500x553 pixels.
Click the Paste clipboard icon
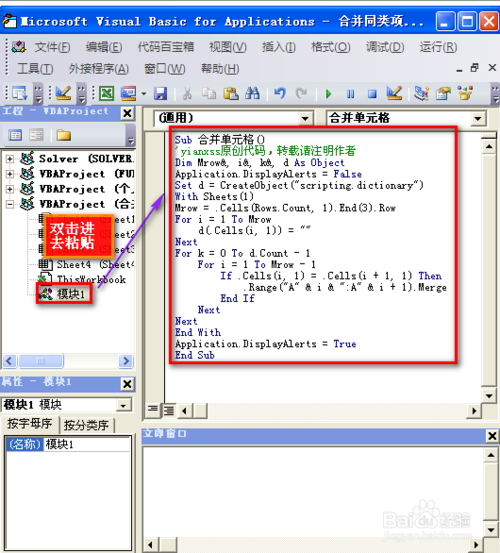click(231, 93)
